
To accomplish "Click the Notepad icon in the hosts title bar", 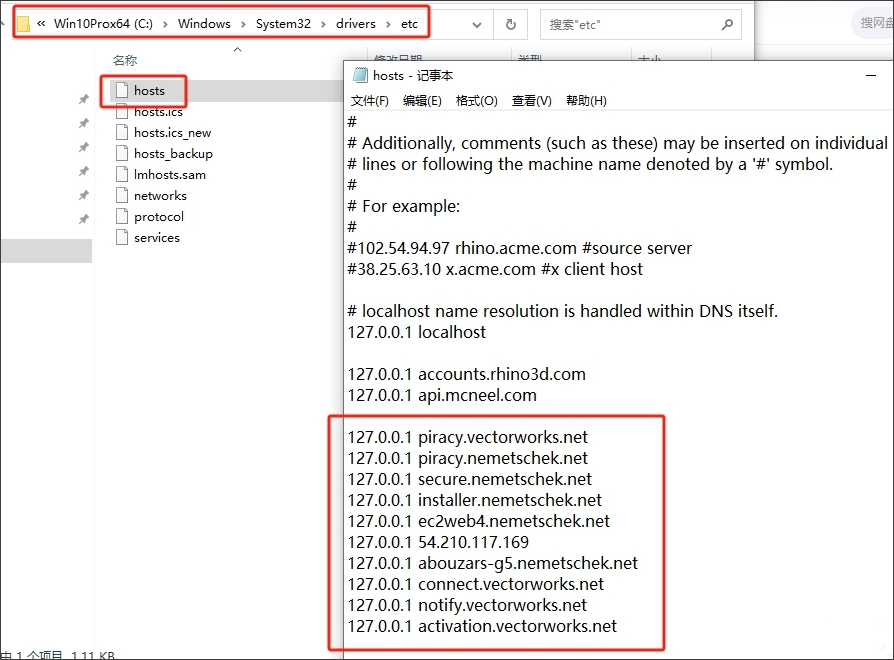I will tap(360, 75).
